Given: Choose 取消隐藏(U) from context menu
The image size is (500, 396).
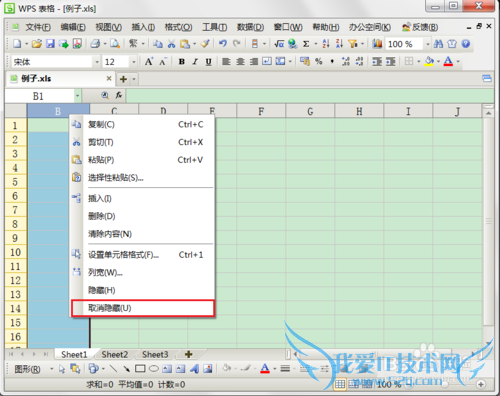Looking at the screenshot, I should (143, 308).
